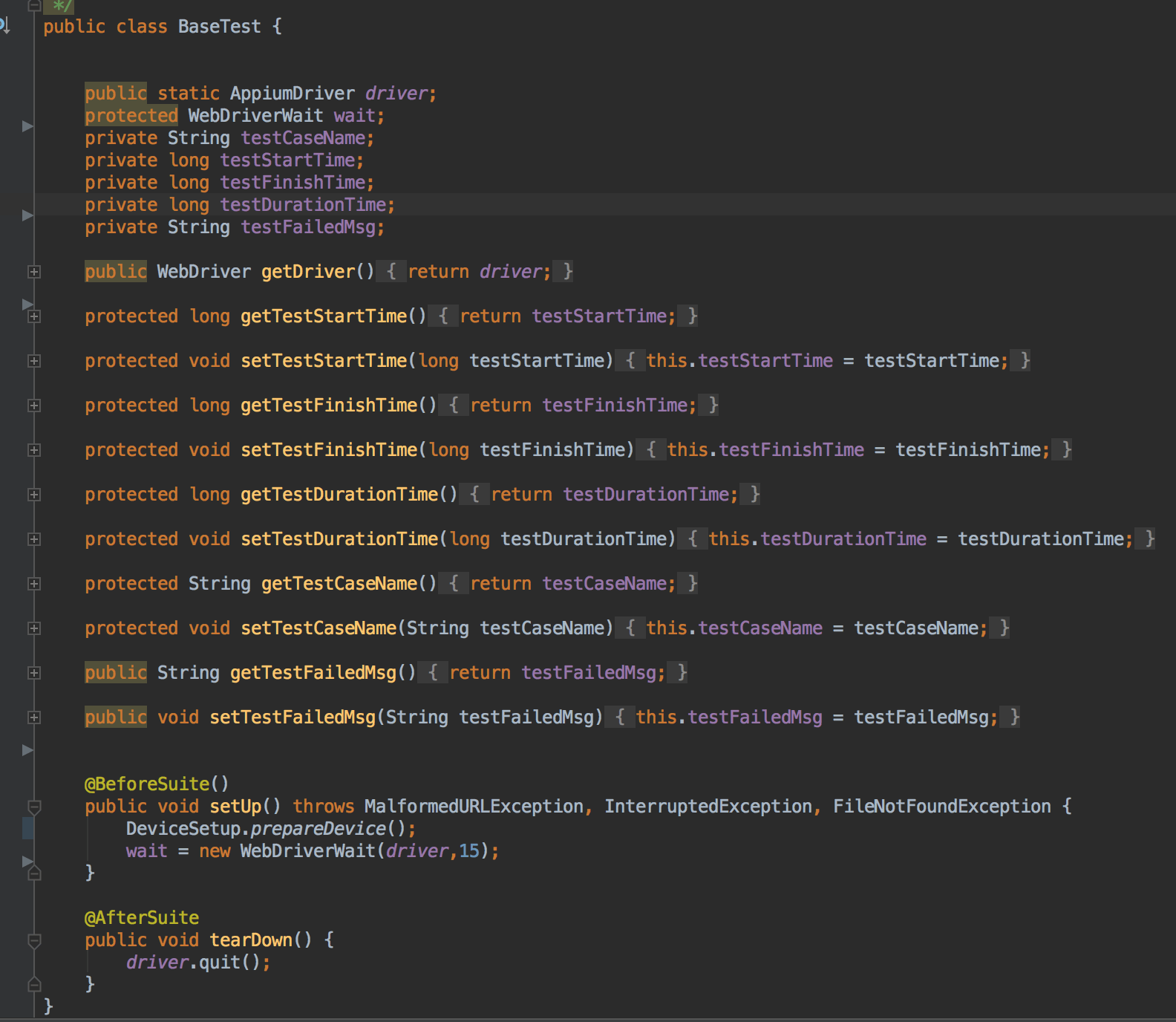Click gutter arrow just below WebDriverWait declaration
The width and height of the screenshot is (1176, 1022).
tap(27, 126)
